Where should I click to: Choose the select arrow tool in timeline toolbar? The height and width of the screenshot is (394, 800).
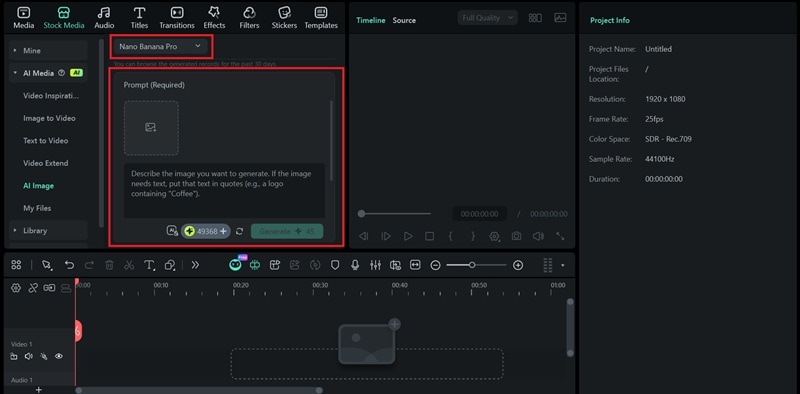[47, 265]
